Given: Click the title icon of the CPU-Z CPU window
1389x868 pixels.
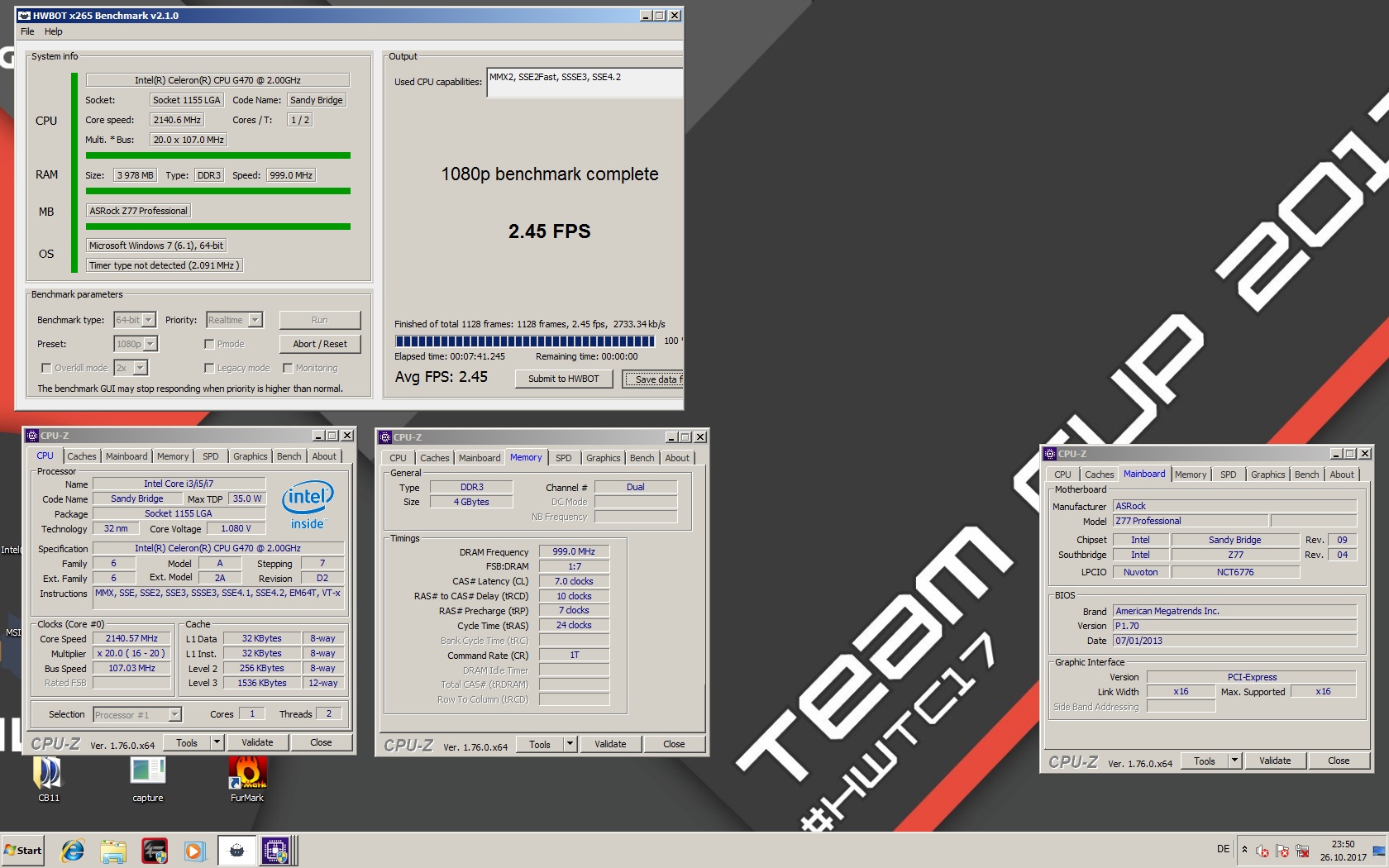Looking at the screenshot, I should coord(31,436).
